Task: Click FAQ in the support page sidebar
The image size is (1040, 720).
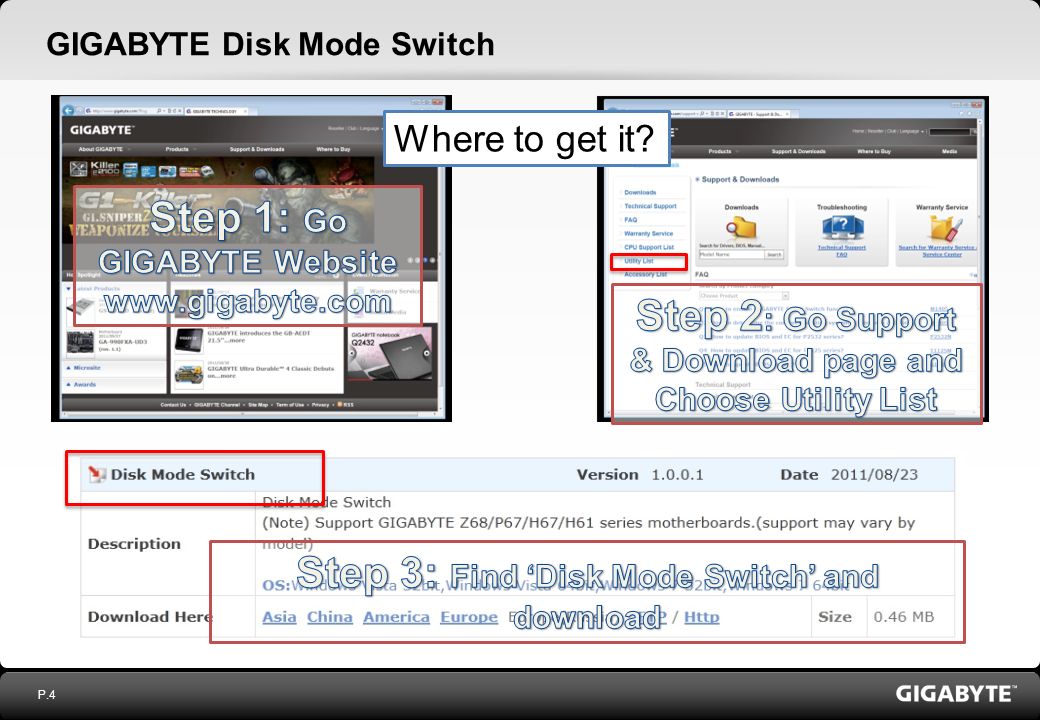Action: [x=630, y=219]
